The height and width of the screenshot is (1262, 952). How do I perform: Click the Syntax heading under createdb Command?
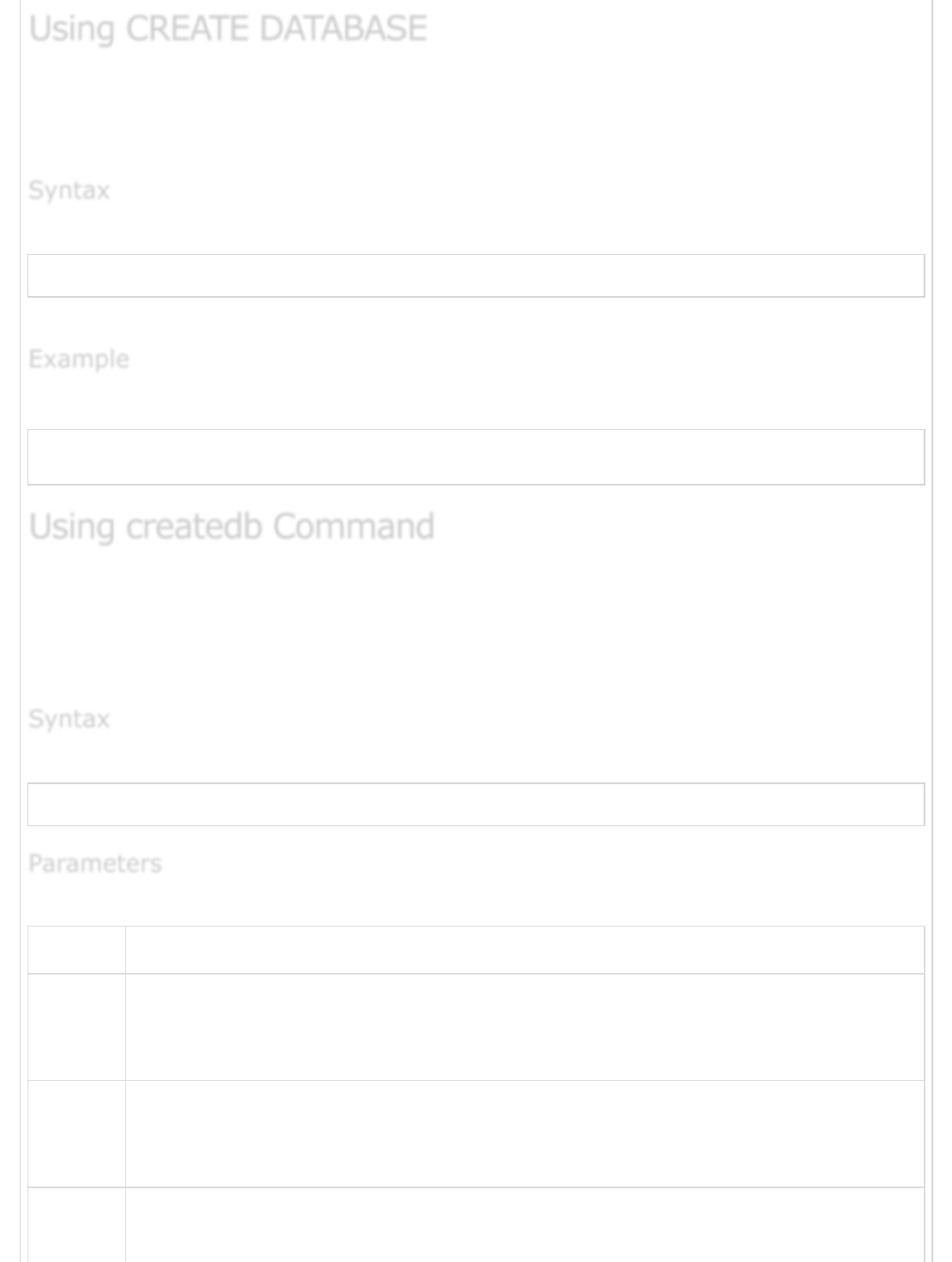pos(69,719)
